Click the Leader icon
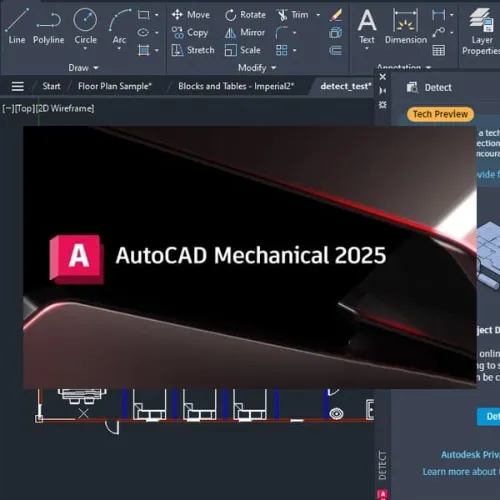The height and width of the screenshot is (500, 500). 438,32
